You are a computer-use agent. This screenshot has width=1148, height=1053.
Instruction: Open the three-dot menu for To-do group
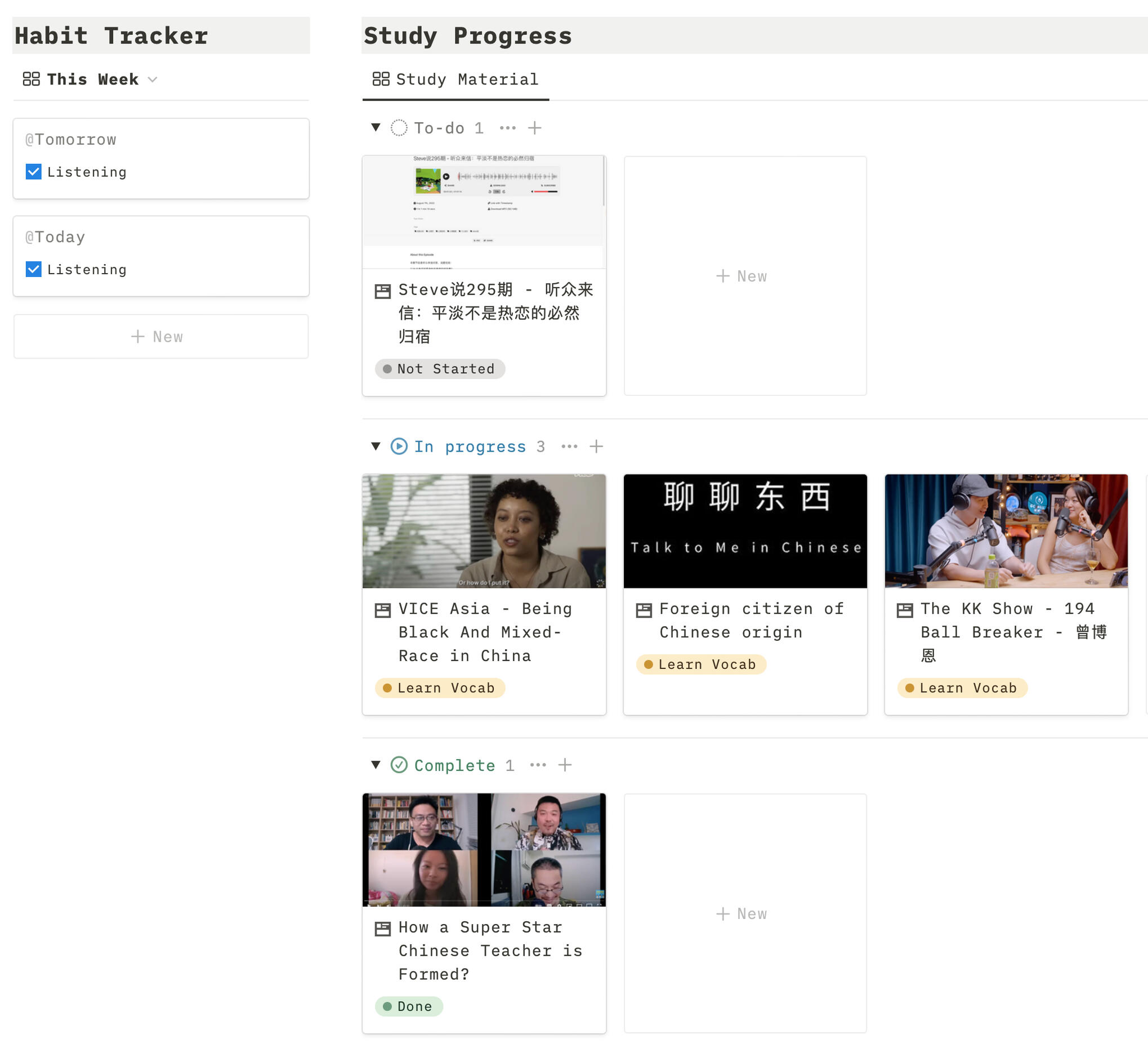coord(508,128)
